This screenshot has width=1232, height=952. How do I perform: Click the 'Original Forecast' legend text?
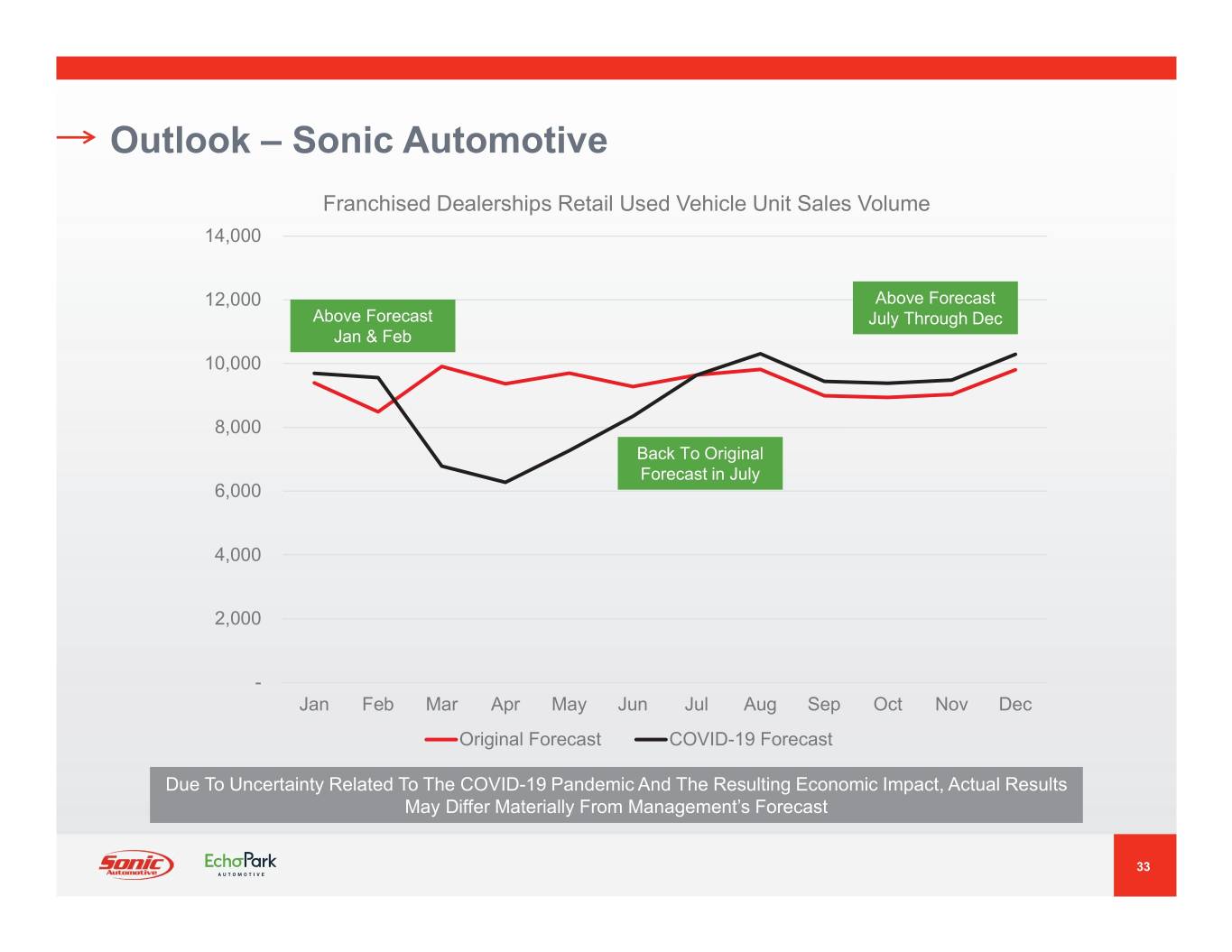pyautogui.click(x=530, y=740)
